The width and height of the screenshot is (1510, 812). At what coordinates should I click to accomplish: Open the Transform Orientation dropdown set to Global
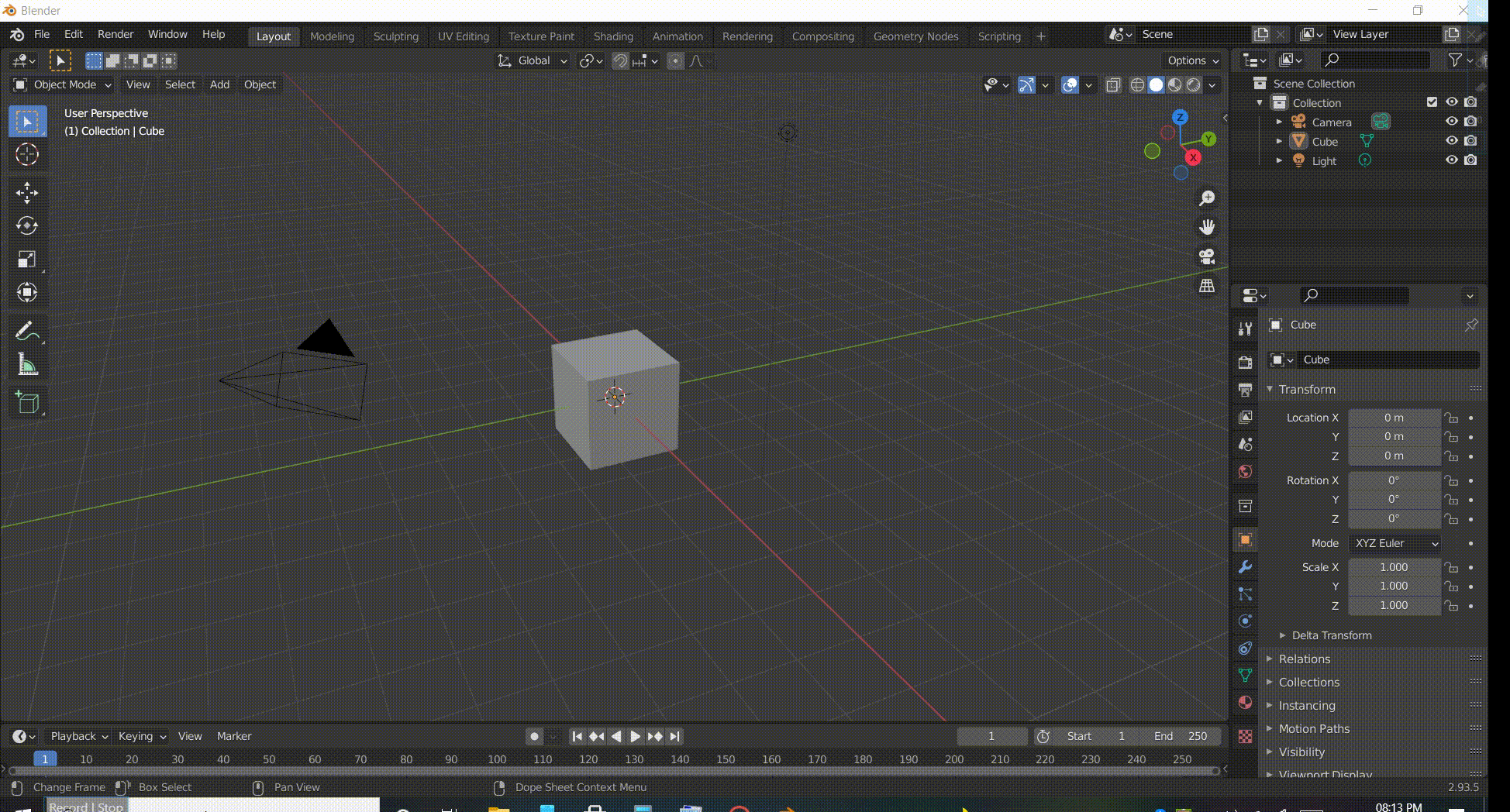click(x=532, y=60)
